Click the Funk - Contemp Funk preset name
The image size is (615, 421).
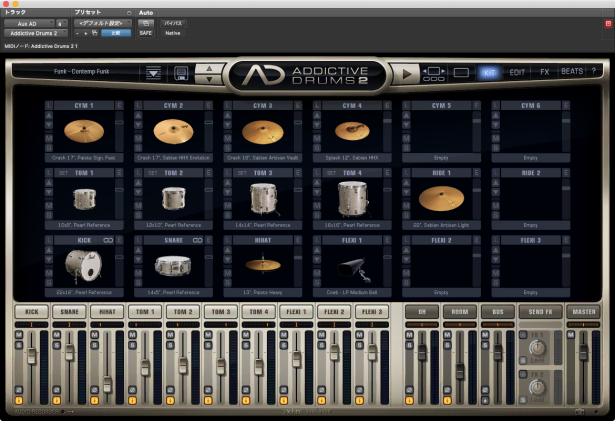click(81, 71)
